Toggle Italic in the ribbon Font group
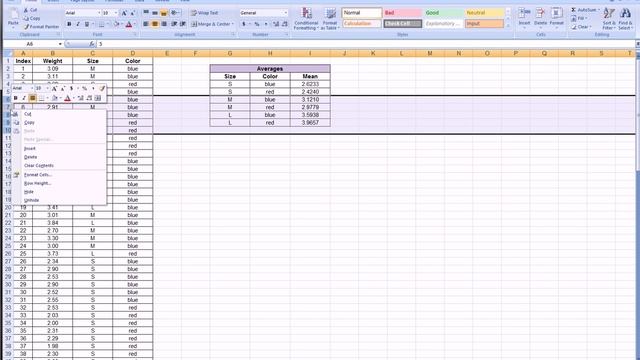The image size is (640, 360). click(78, 24)
